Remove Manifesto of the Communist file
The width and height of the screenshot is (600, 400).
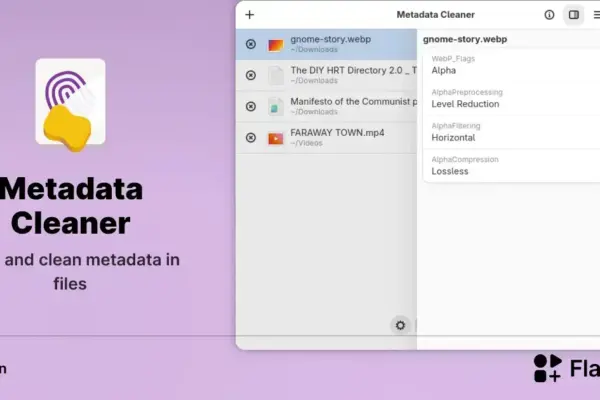tap(251, 106)
